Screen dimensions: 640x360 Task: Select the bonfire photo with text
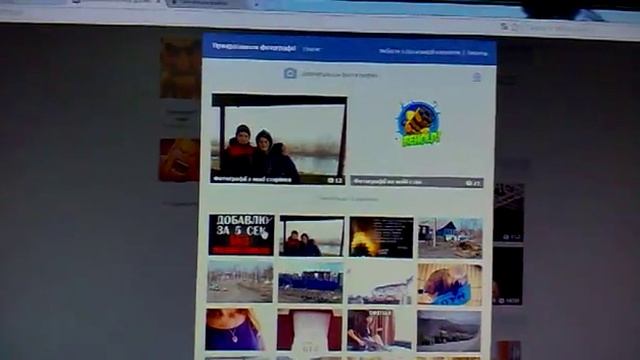click(381, 237)
